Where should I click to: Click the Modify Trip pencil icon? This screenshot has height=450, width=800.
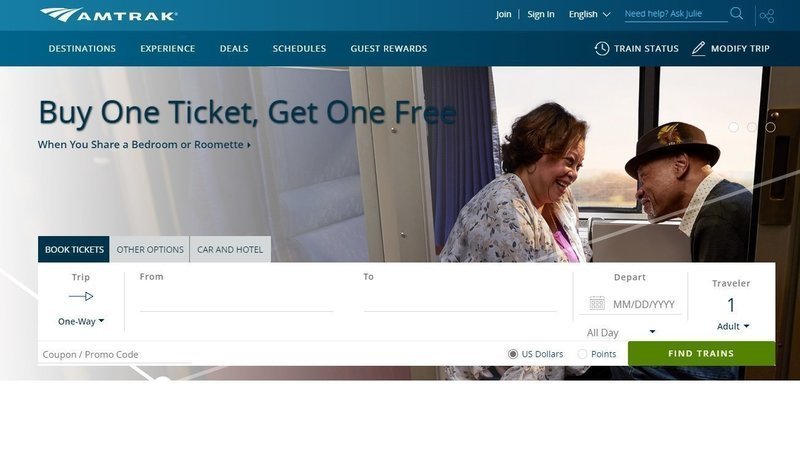698,48
